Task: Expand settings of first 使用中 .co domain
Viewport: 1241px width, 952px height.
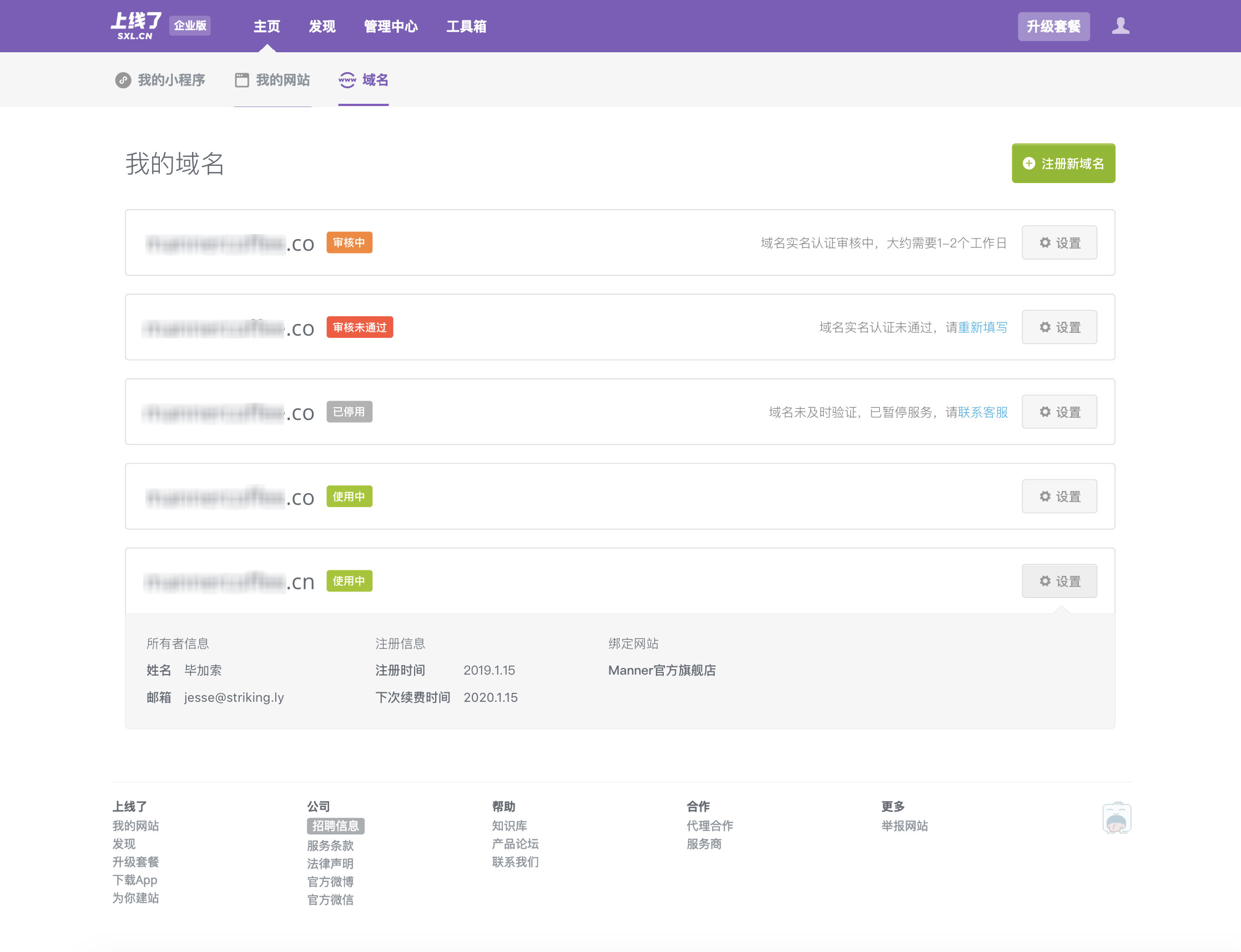Action: tap(1059, 497)
